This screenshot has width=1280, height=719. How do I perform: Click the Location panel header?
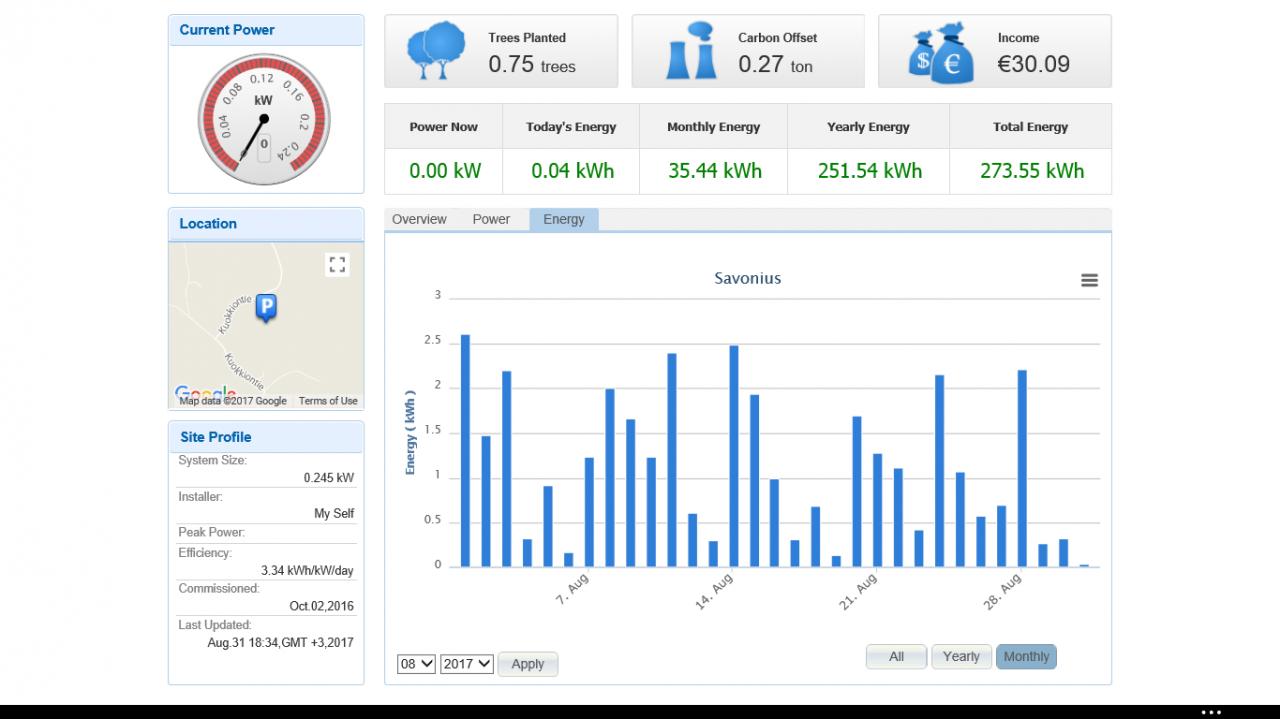pos(266,224)
